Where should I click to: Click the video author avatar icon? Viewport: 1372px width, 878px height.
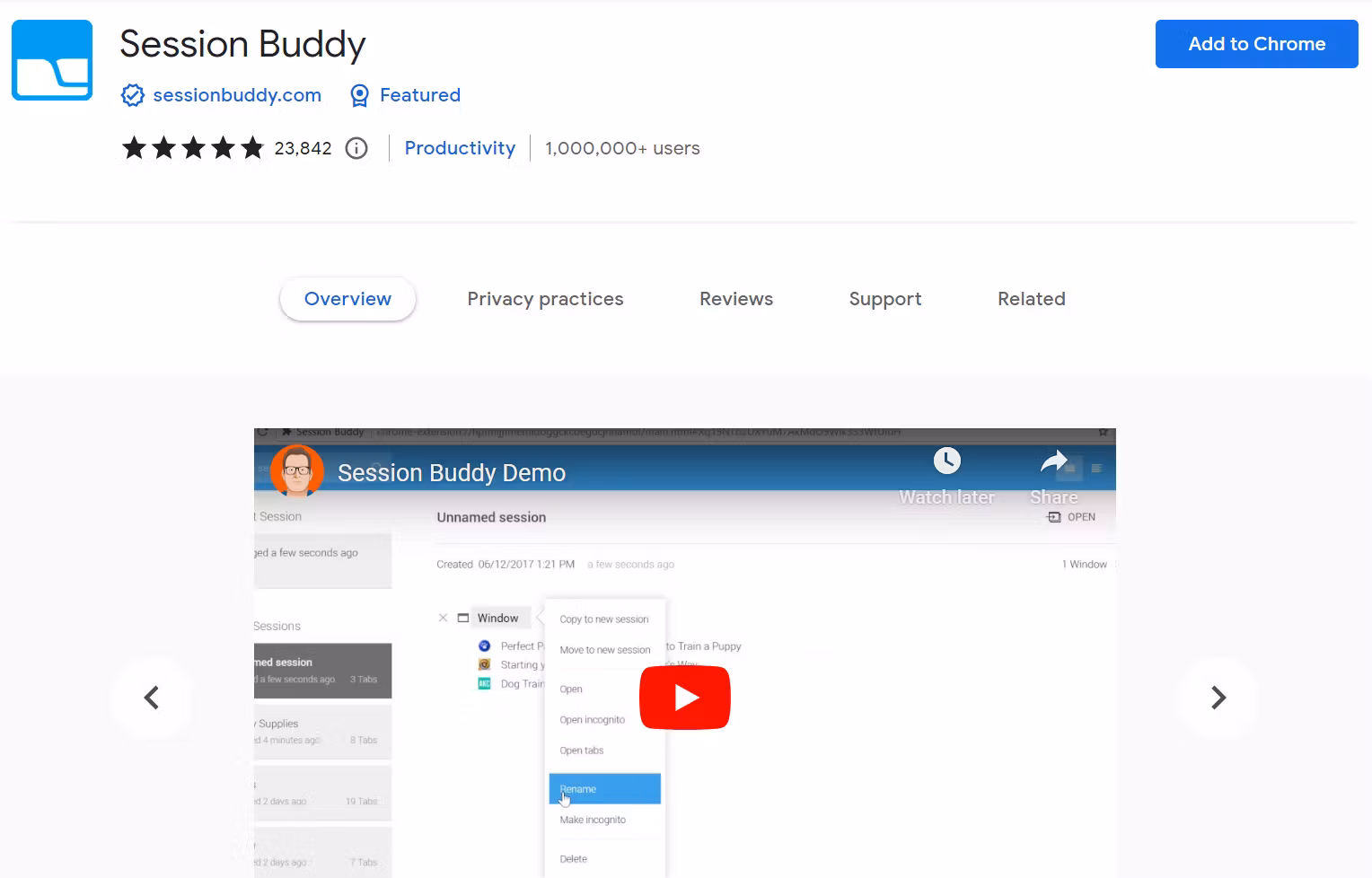click(x=296, y=471)
